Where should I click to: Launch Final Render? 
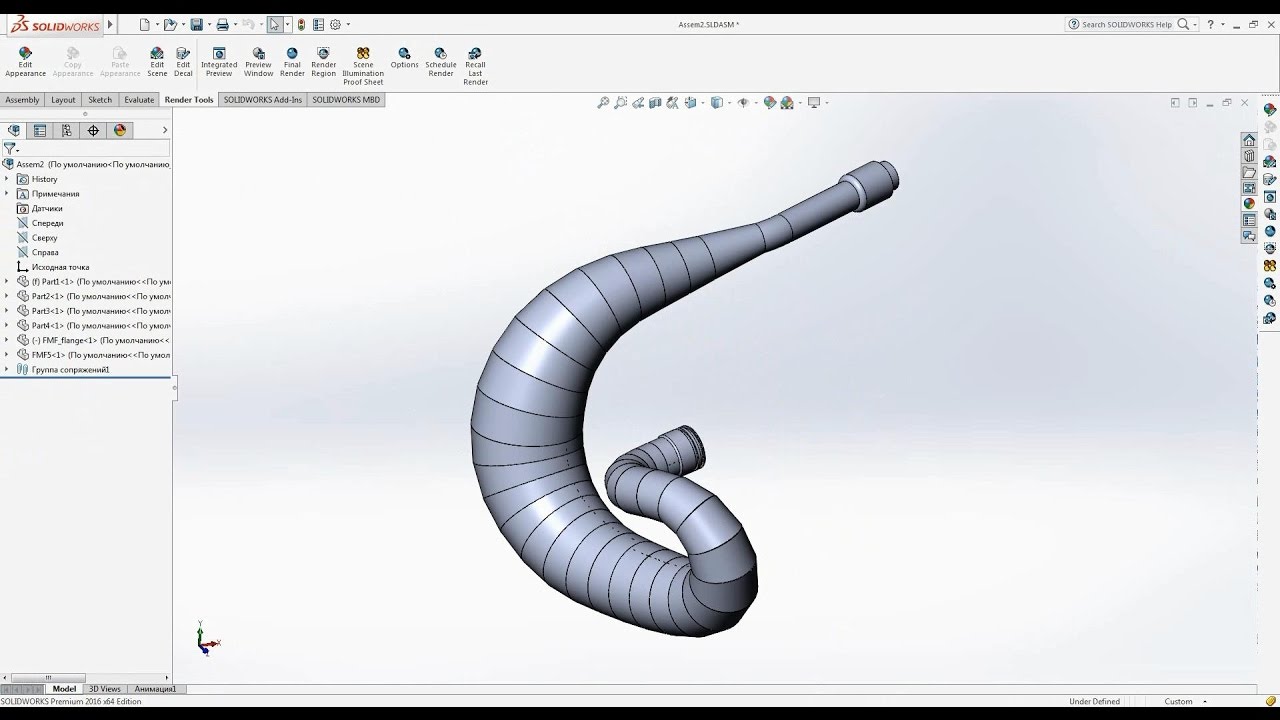[292, 61]
